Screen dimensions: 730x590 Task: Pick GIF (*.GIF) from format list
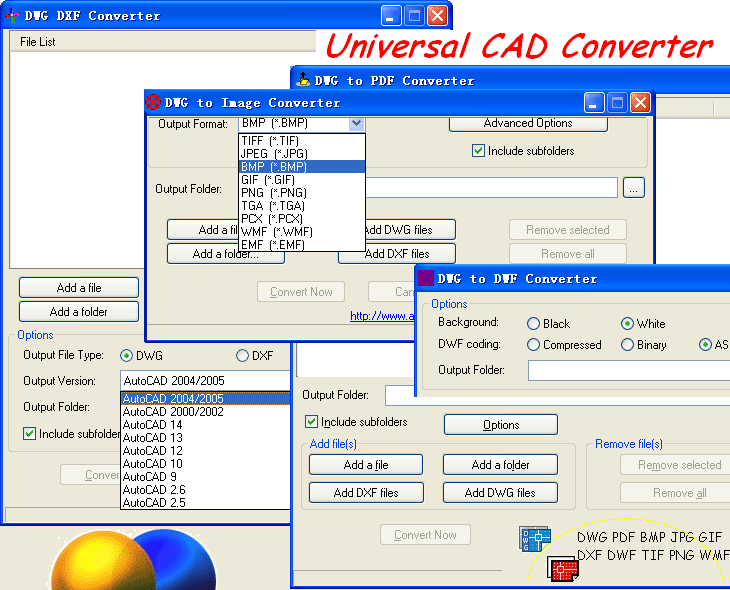(302, 180)
